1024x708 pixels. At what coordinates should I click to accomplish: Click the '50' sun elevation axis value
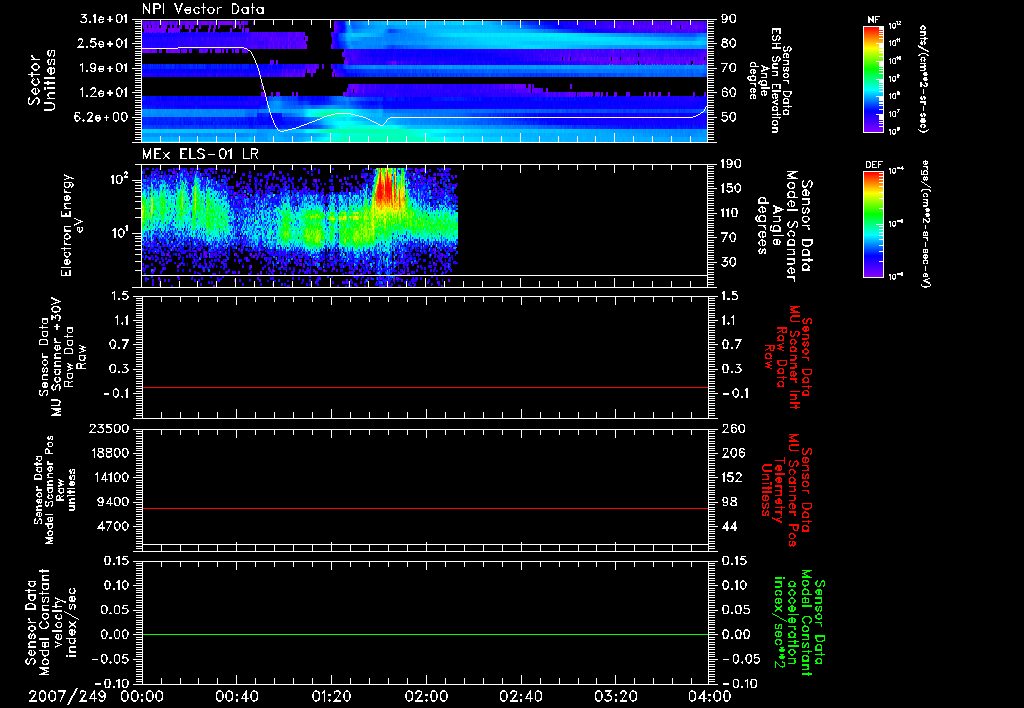(x=729, y=117)
